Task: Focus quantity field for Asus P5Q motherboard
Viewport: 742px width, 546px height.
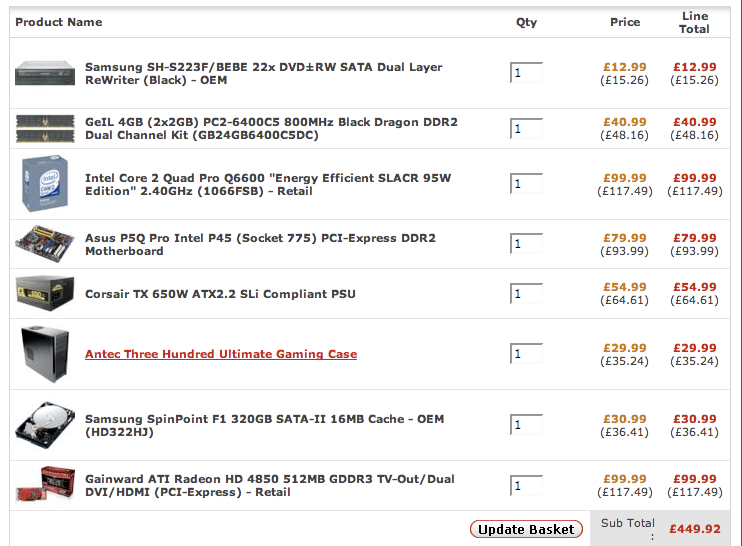Action: point(526,244)
